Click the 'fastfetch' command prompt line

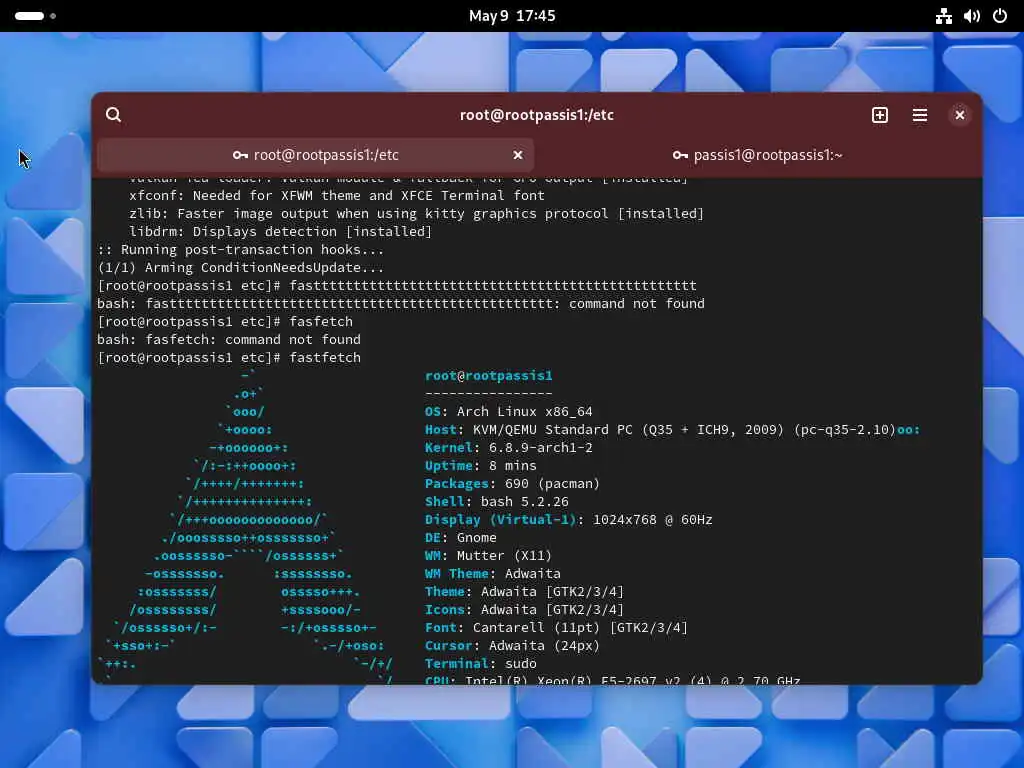point(229,358)
